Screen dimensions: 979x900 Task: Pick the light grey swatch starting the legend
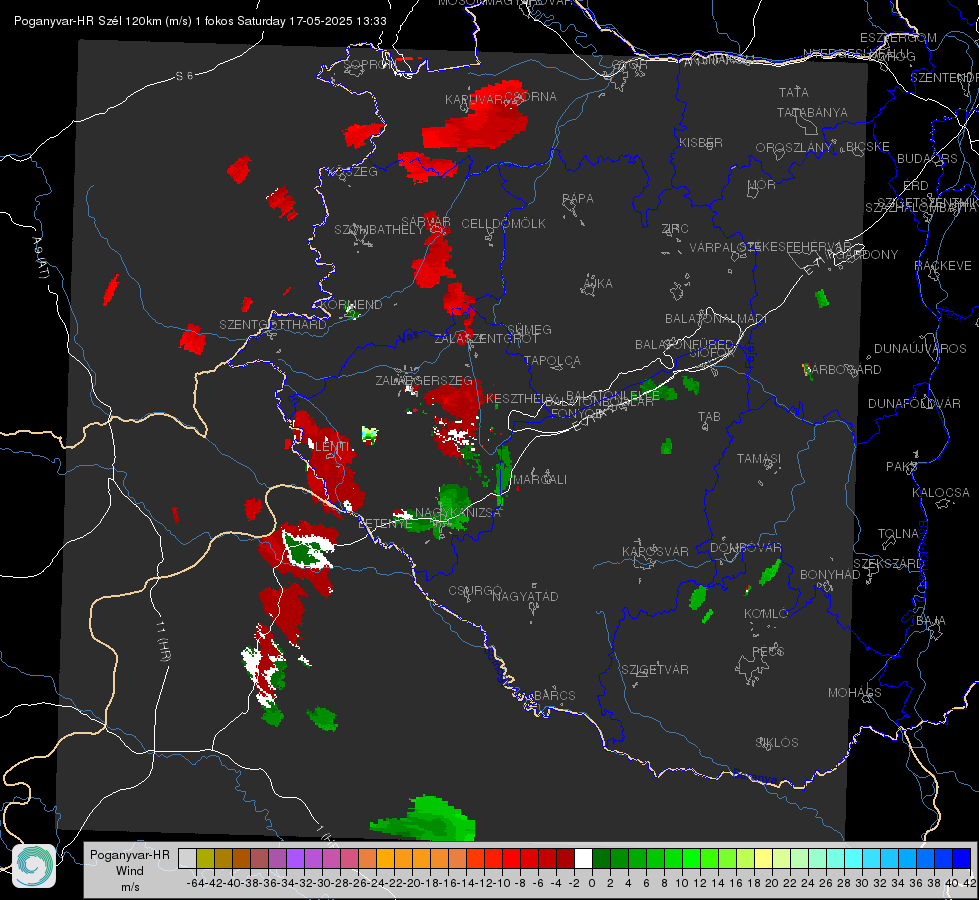(x=187, y=858)
